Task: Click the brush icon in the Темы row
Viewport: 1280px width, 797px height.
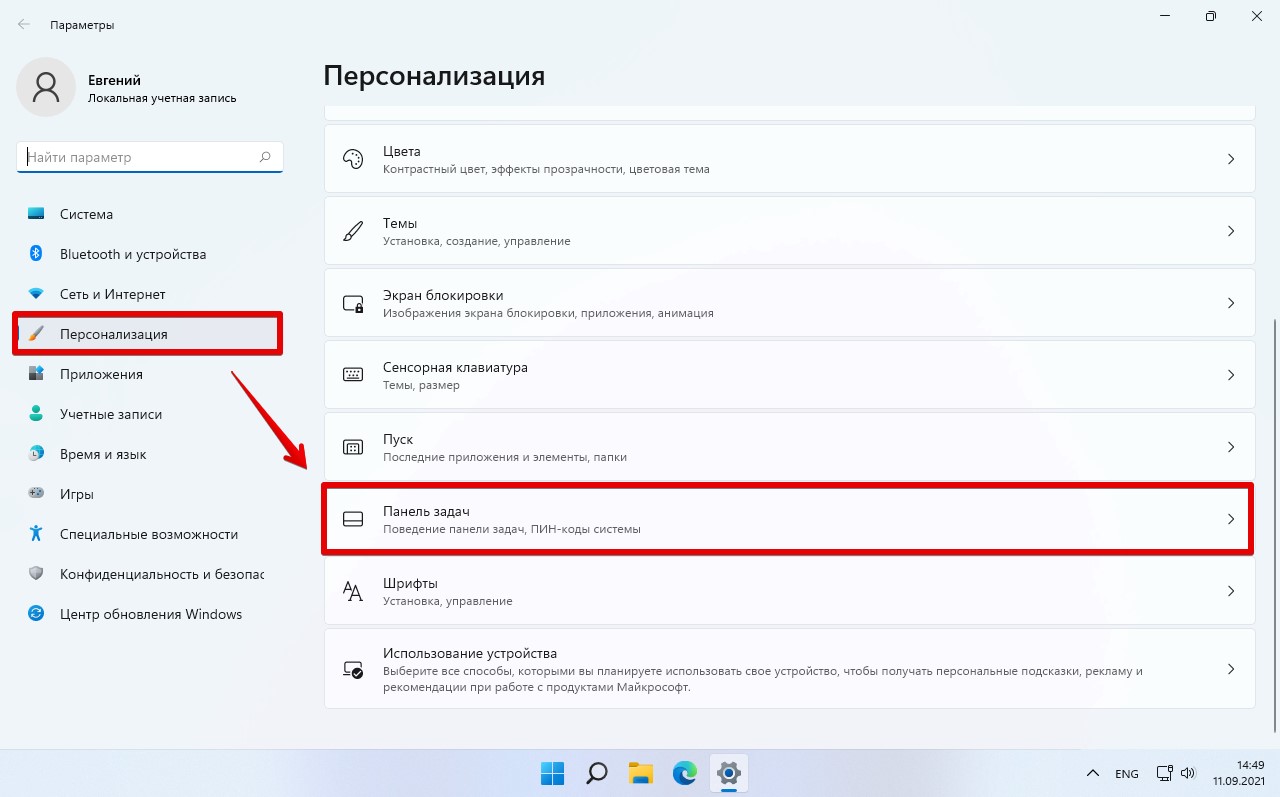Action: click(353, 231)
